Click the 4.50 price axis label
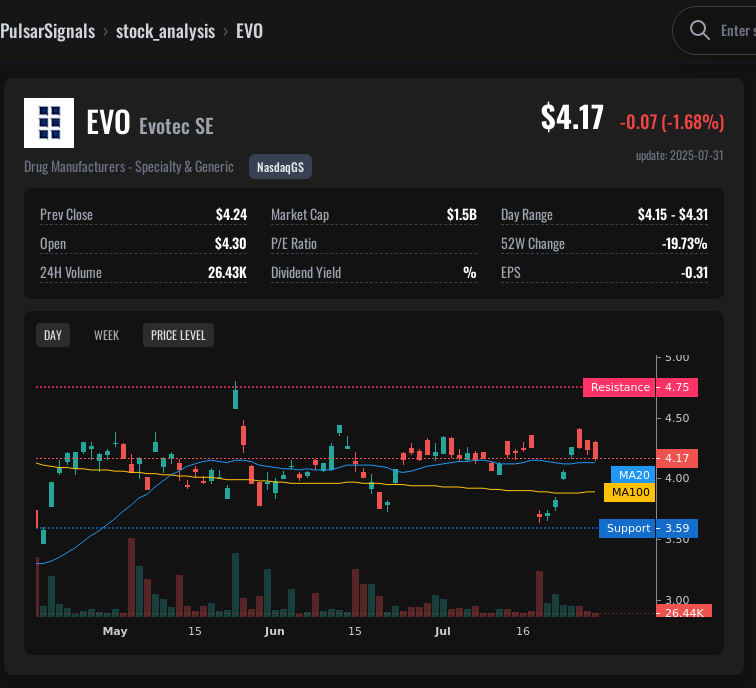 [677, 418]
